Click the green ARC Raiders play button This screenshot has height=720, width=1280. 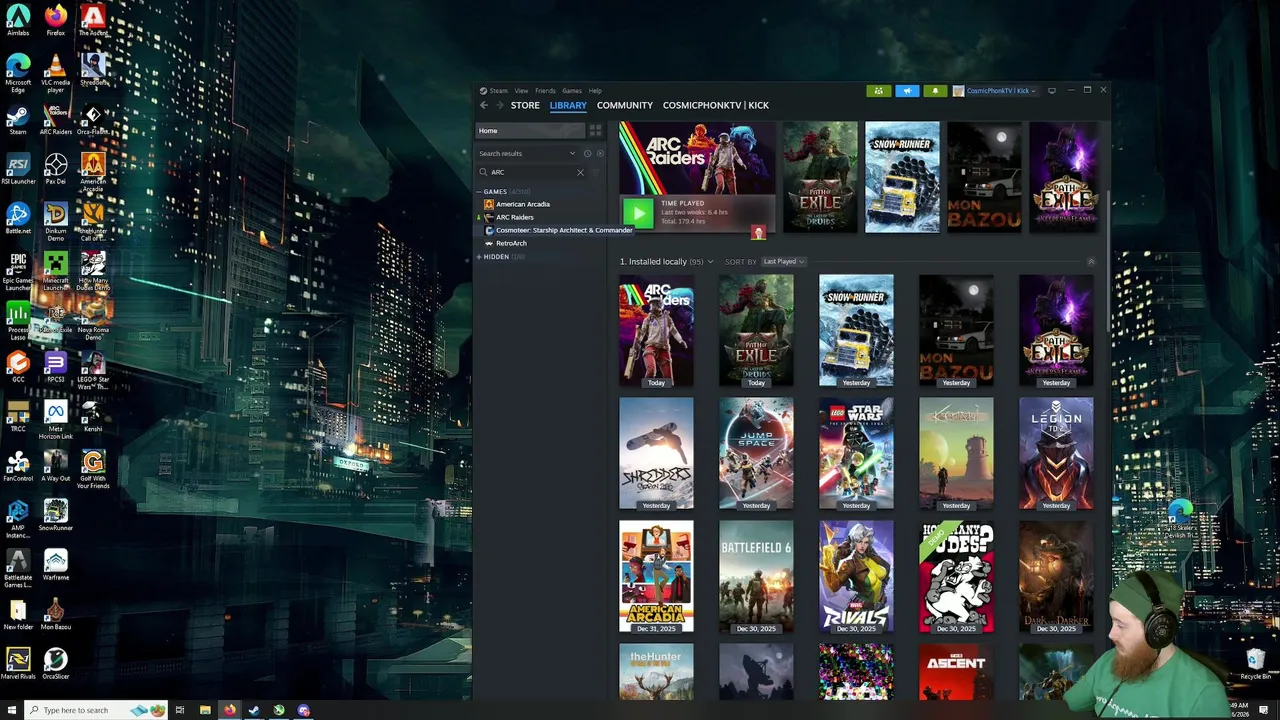tap(638, 212)
